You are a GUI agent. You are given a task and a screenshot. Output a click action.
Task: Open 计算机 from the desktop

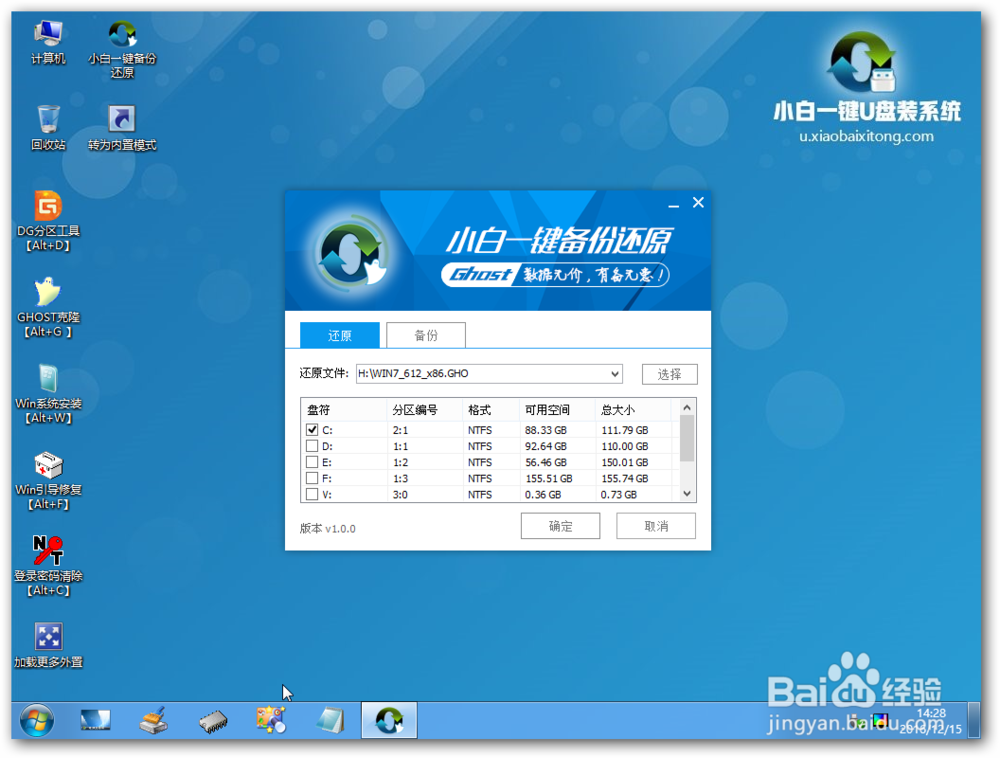[x=47, y=33]
